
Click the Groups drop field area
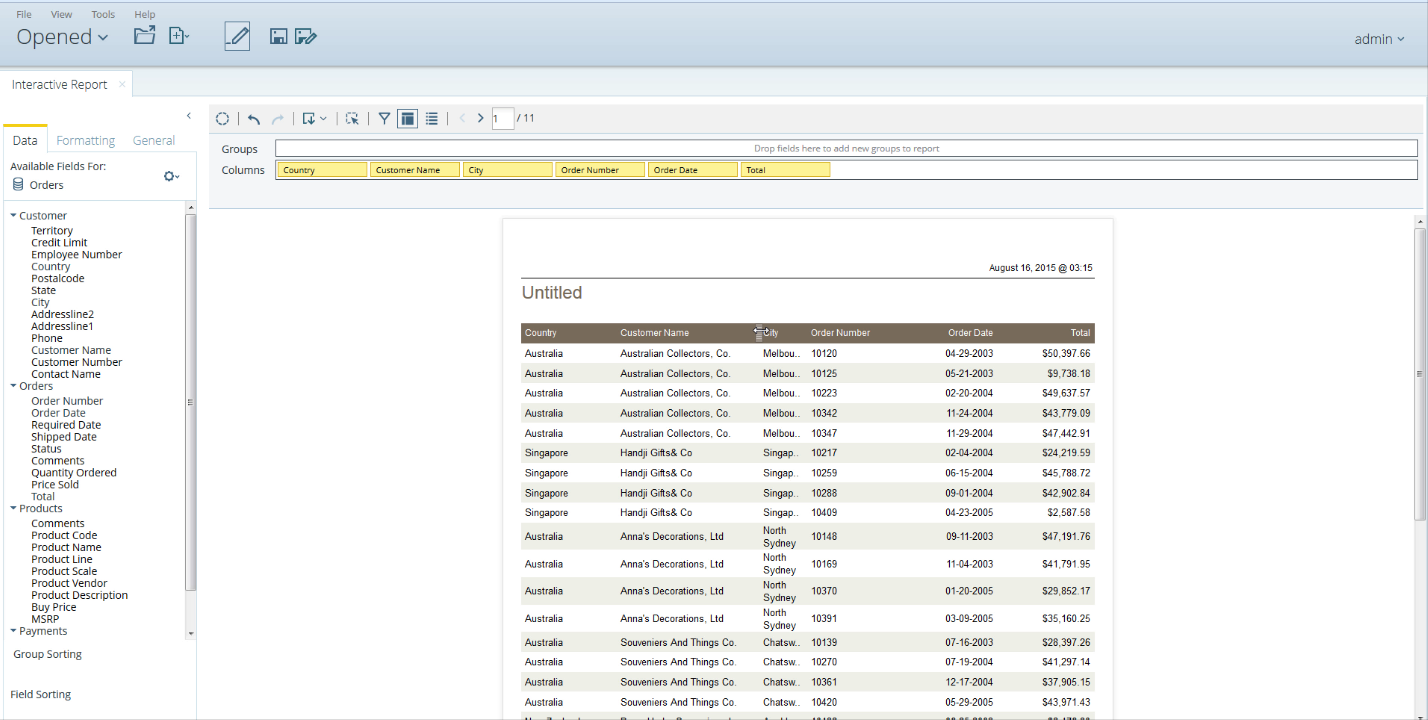click(x=846, y=149)
